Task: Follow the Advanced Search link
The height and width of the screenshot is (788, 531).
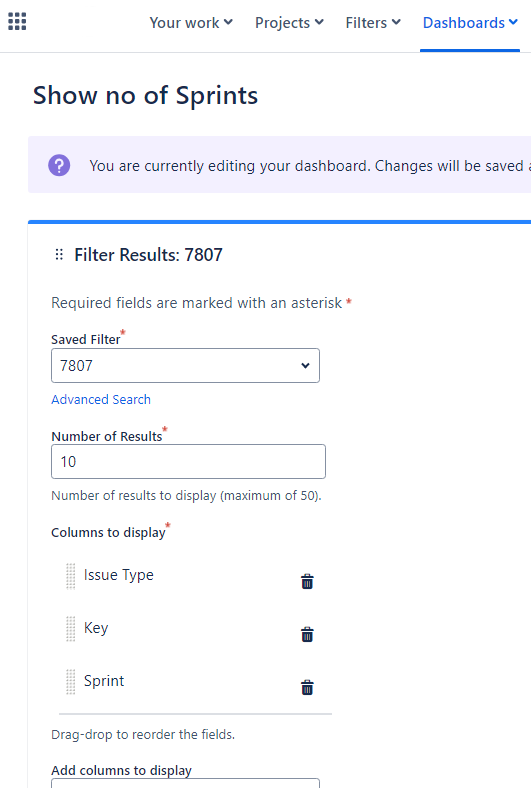Action: tap(101, 400)
